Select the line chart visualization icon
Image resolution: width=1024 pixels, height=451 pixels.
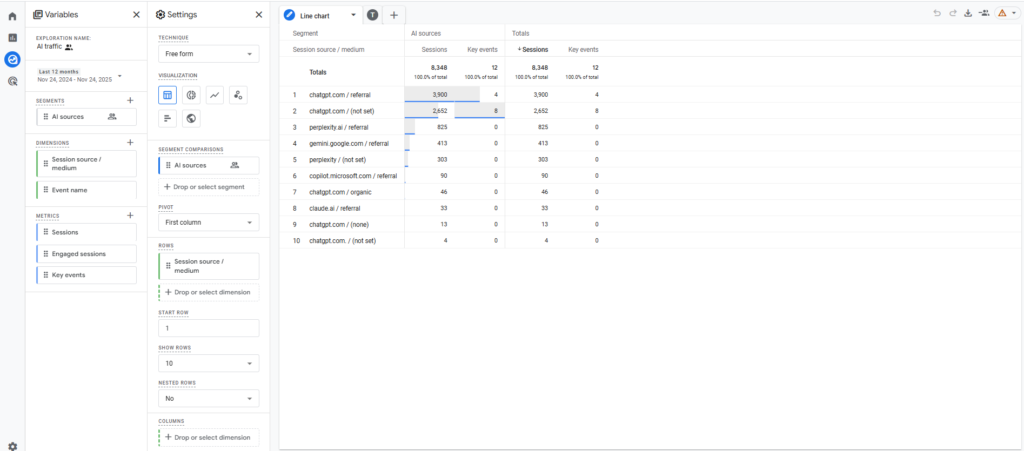(214, 95)
